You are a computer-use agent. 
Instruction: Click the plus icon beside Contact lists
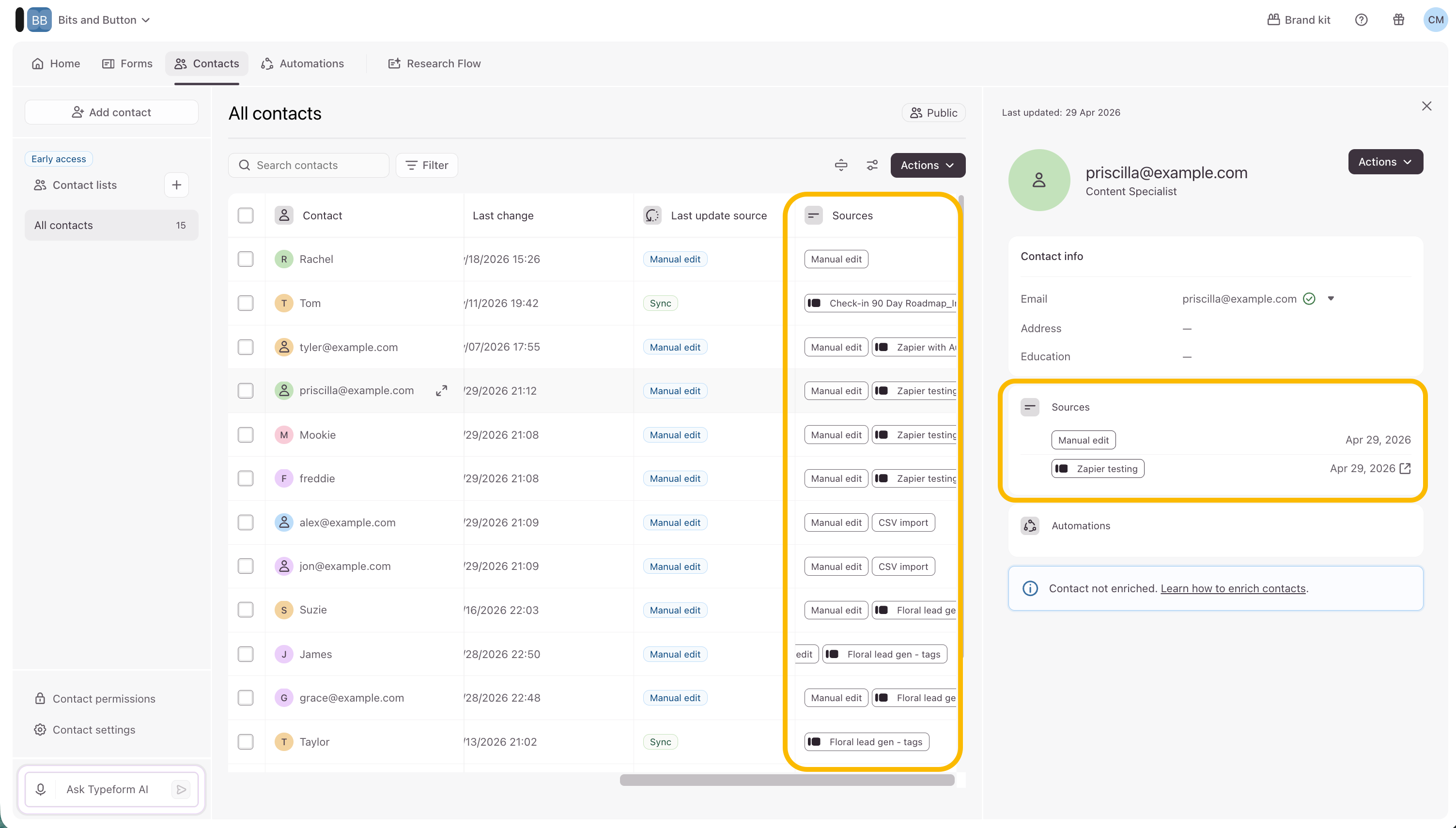[x=176, y=185]
